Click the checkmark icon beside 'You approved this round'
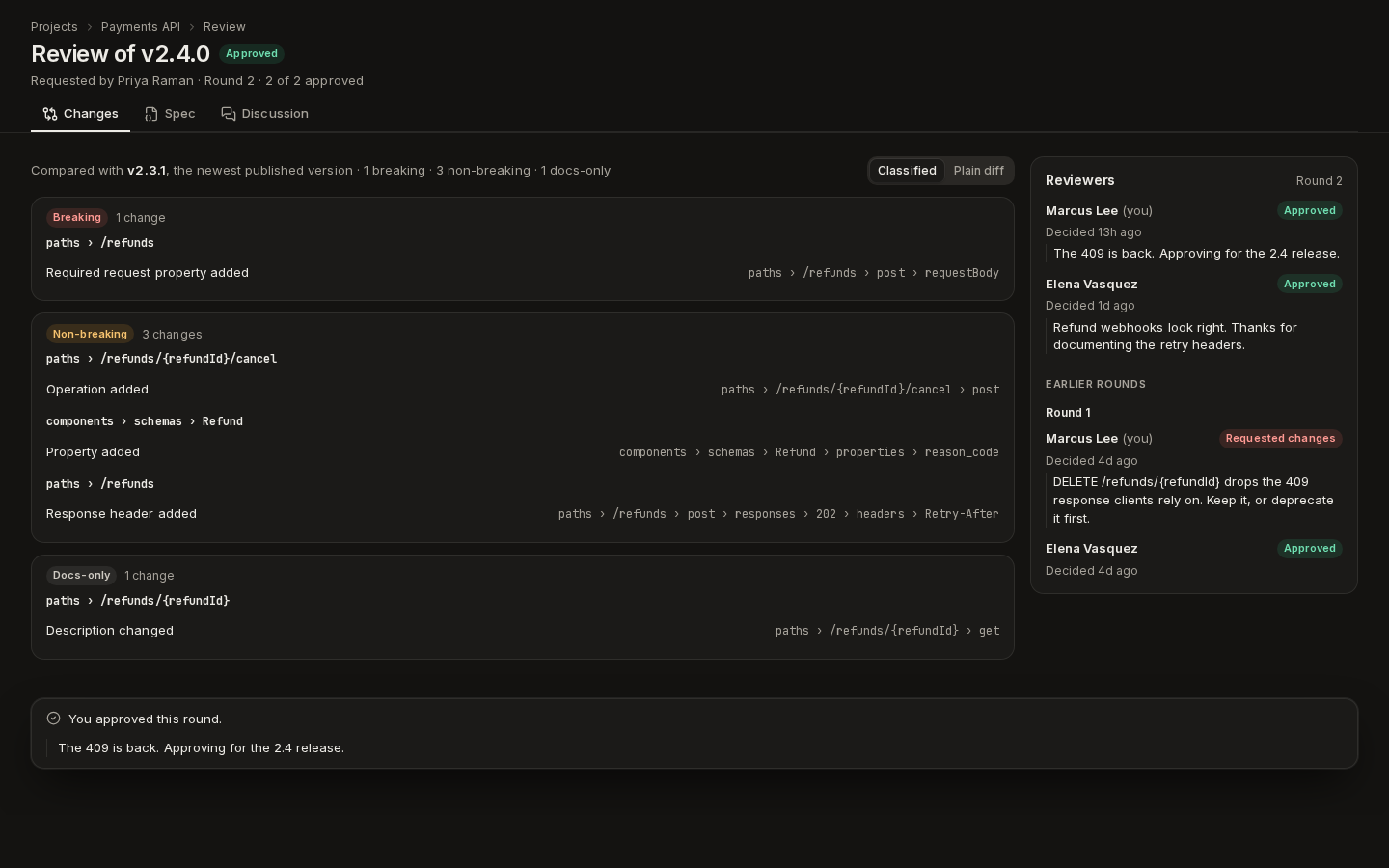The image size is (1389, 868). click(53, 719)
